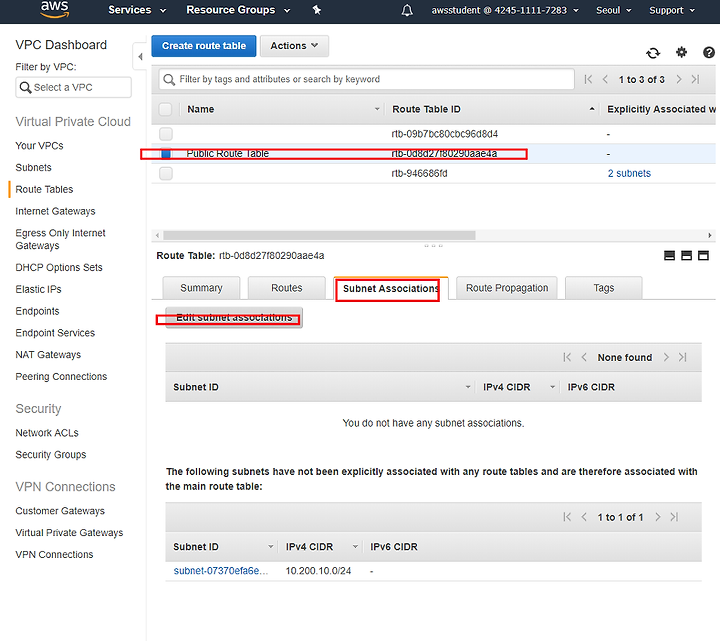Viewport: 720px width, 641px height.
Task: Go to first page in None found pager
Action: 567,357
